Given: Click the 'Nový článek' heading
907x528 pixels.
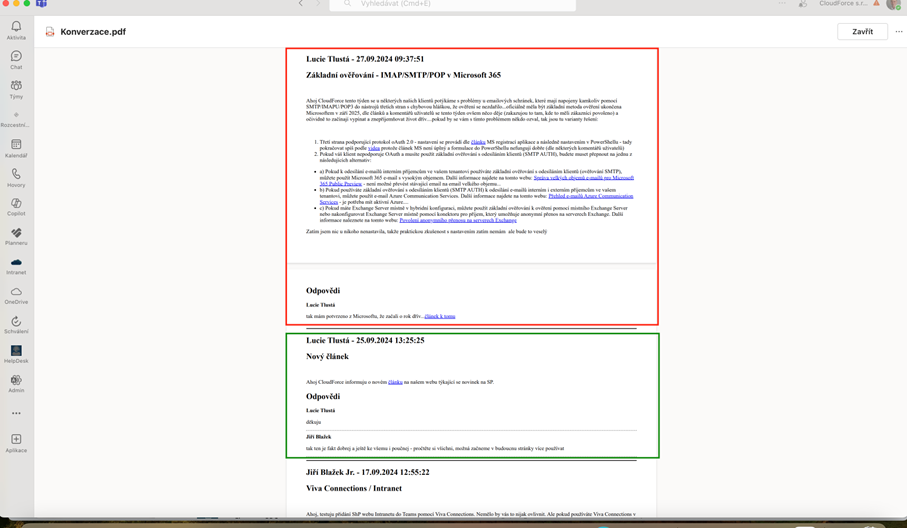Looking at the screenshot, I should [327, 357].
